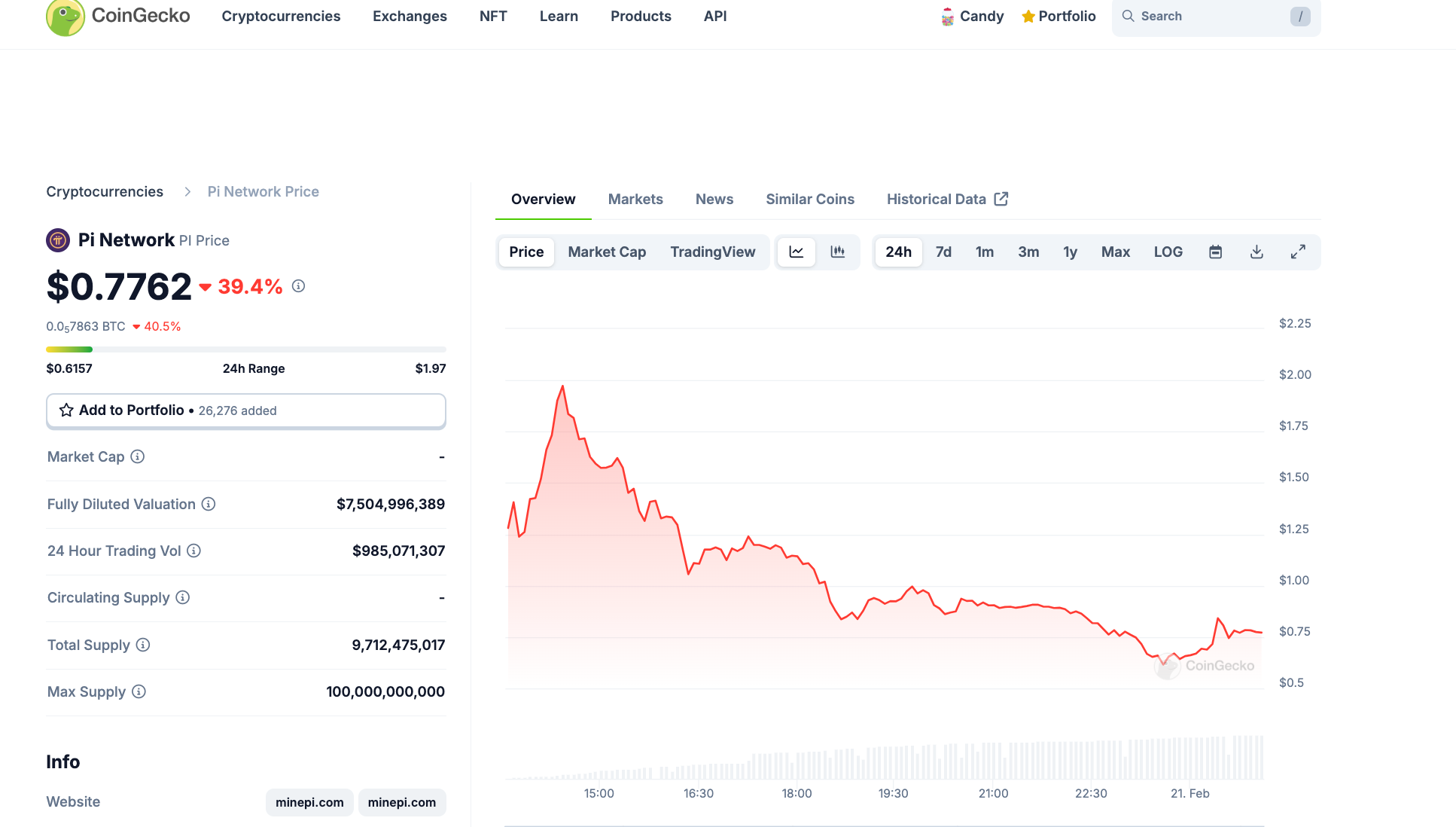The image size is (1456, 827).
Task: Switch to the News tab
Action: click(714, 200)
